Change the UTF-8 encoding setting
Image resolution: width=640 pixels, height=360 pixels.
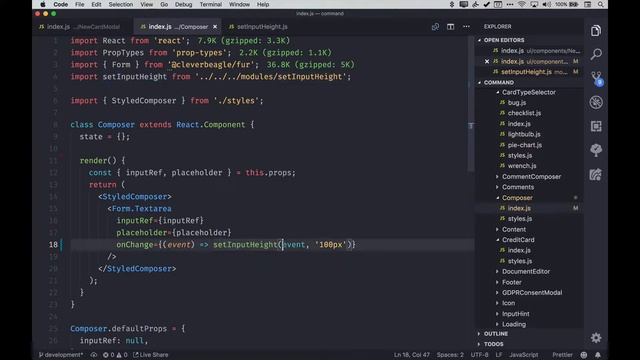coord(479,355)
